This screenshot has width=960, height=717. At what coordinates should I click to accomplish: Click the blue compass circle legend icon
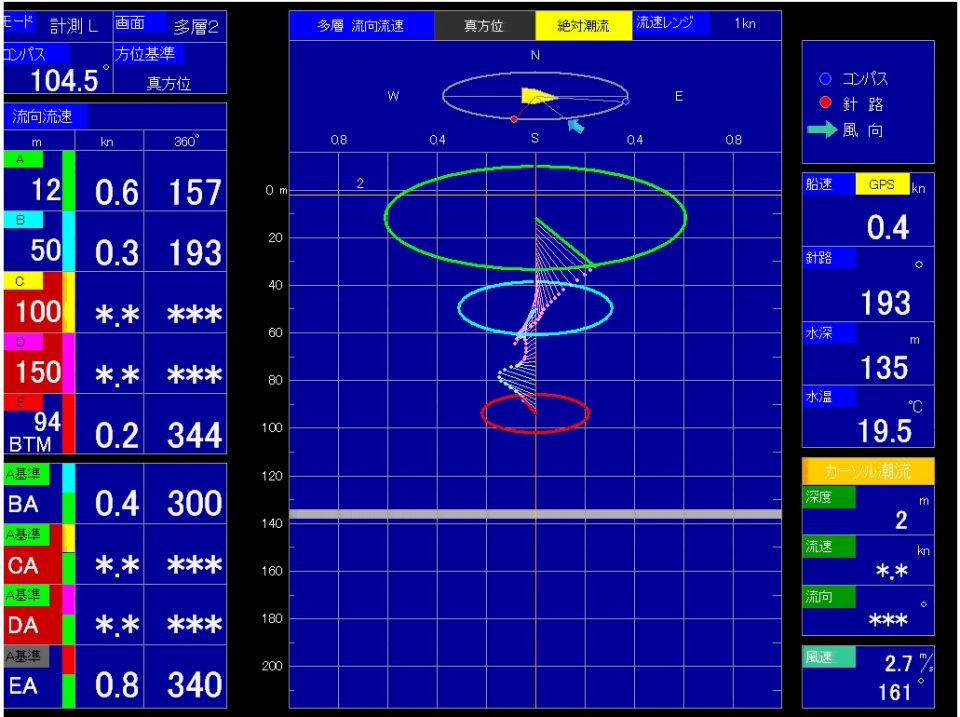click(825, 78)
